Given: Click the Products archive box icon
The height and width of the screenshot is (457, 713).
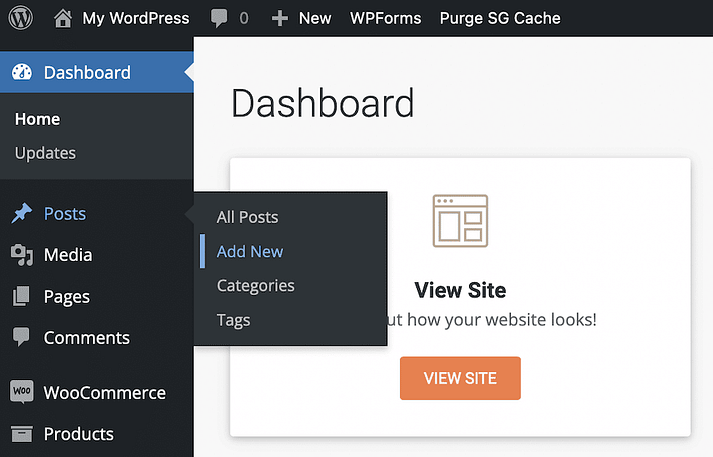Looking at the screenshot, I should [22, 434].
